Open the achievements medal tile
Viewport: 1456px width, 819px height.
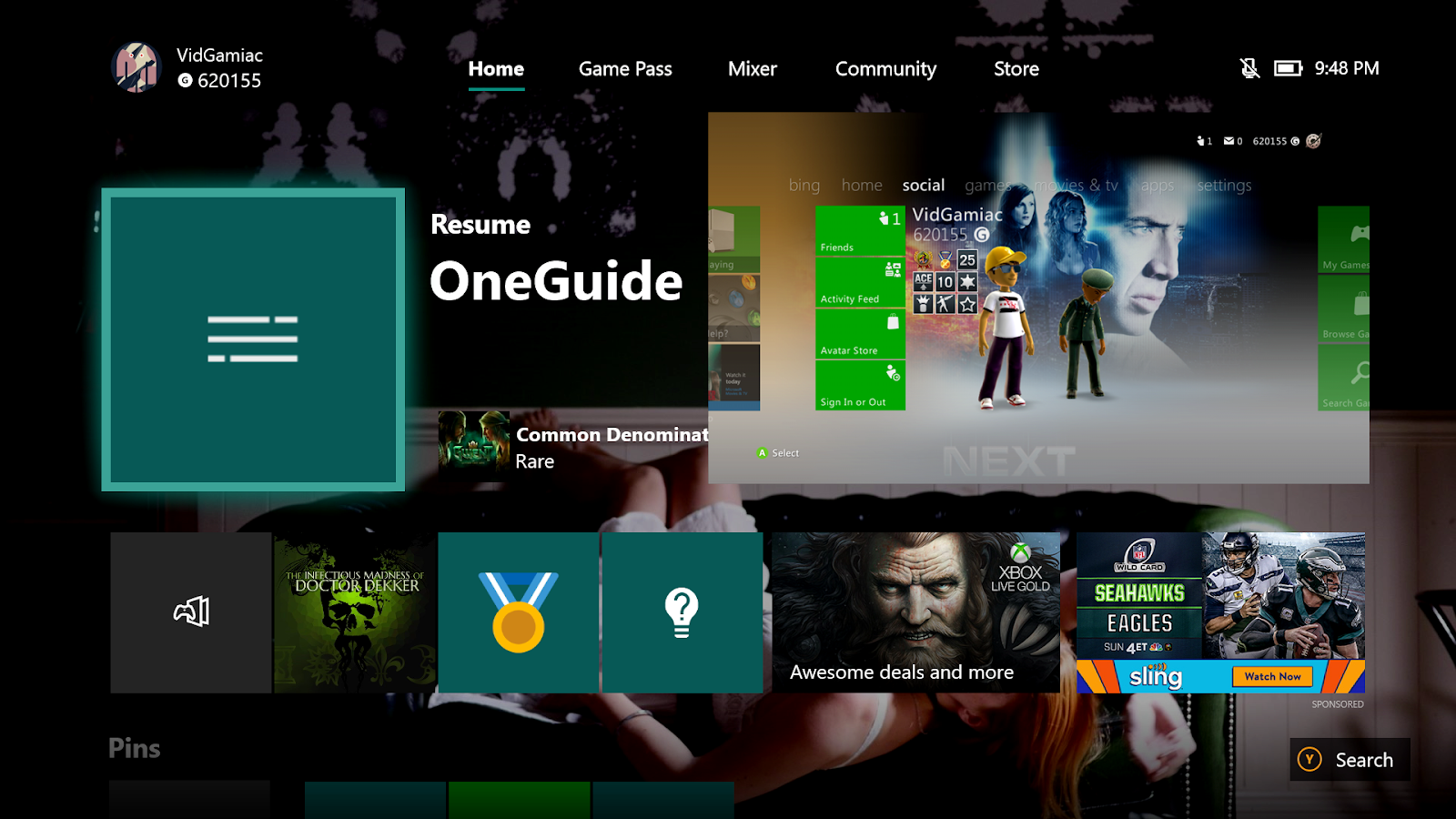[519, 612]
